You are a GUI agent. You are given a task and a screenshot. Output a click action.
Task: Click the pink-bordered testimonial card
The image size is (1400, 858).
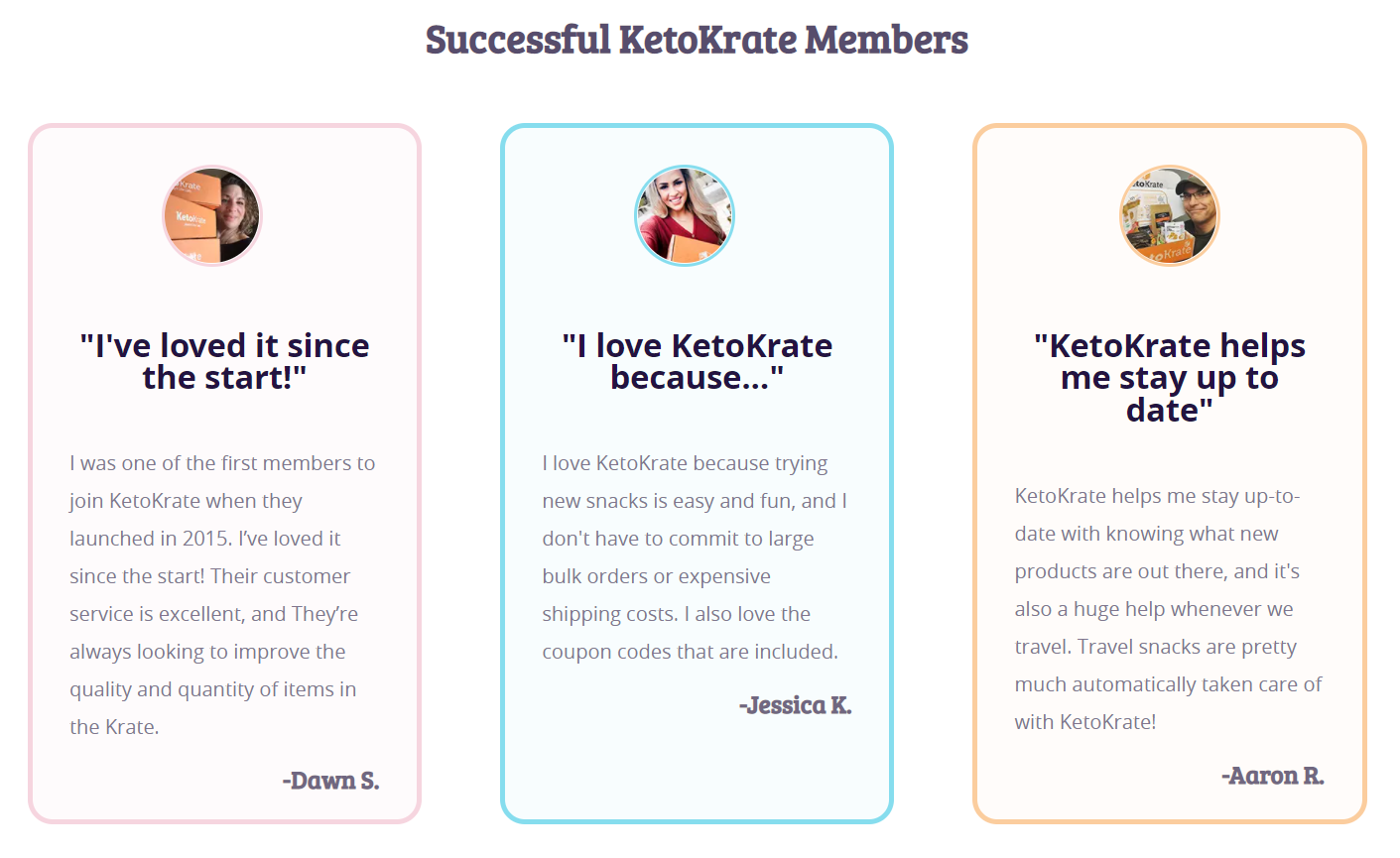coord(224,473)
